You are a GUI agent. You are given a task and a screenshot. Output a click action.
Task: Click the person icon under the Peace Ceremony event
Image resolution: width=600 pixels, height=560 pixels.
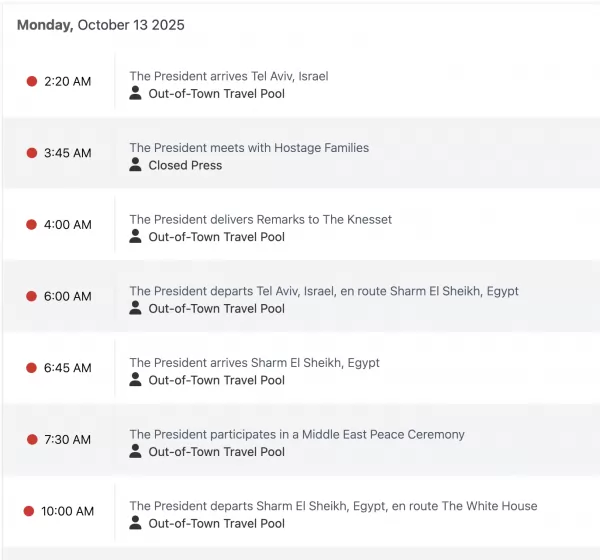click(136, 451)
